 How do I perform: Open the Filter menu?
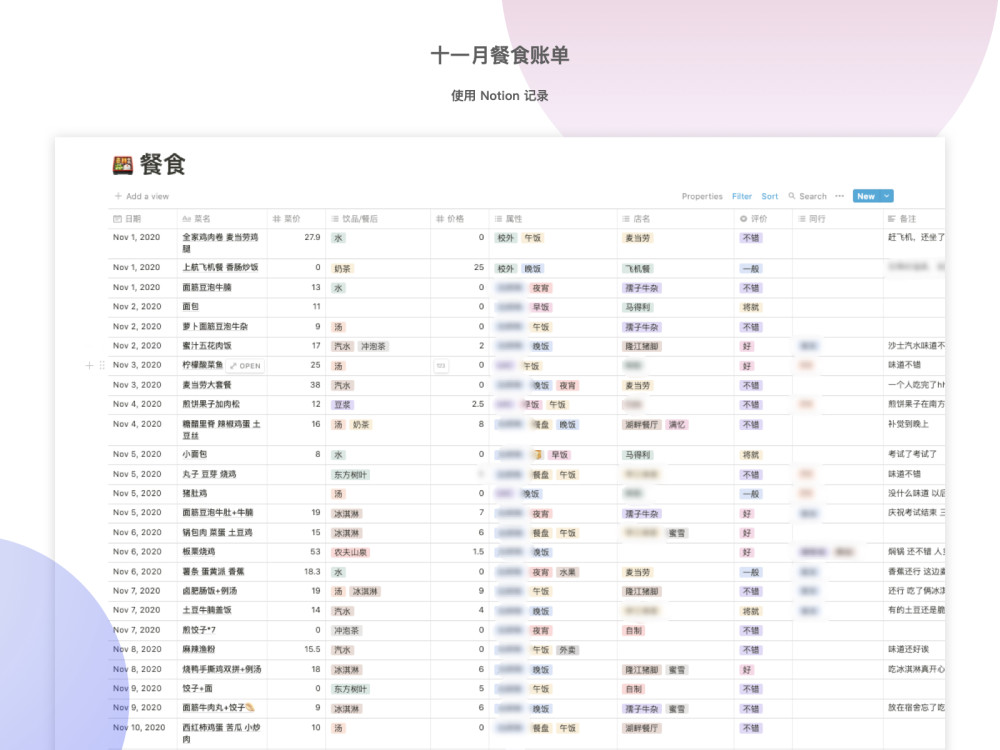pos(742,196)
